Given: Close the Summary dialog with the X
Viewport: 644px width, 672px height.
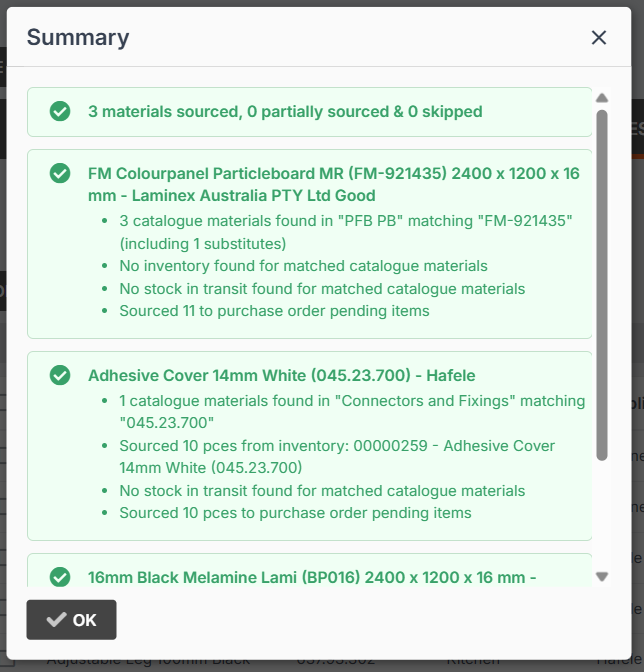Looking at the screenshot, I should 599,38.
